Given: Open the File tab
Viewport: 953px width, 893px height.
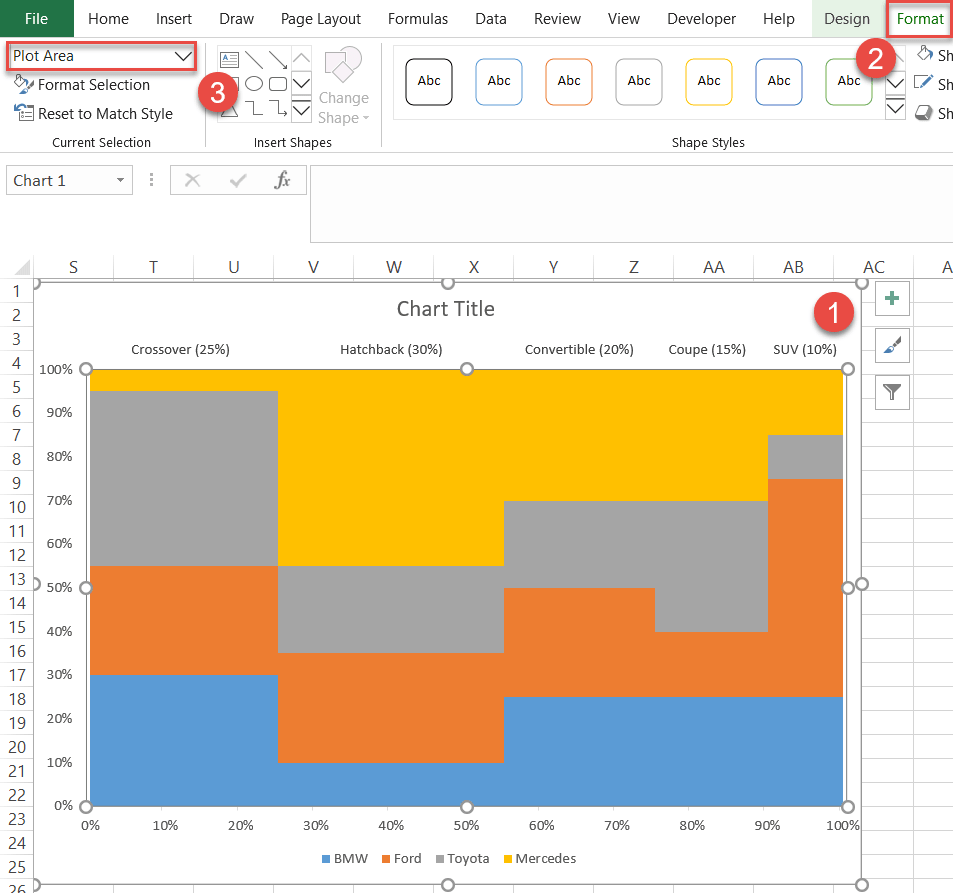Looking at the screenshot, I should tap(36, 19).
